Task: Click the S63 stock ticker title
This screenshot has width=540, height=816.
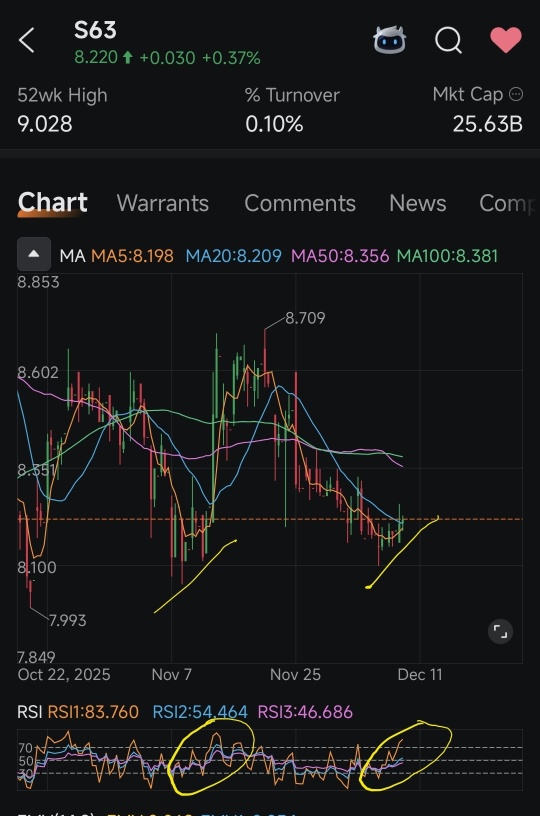Action: click(95, 30)
